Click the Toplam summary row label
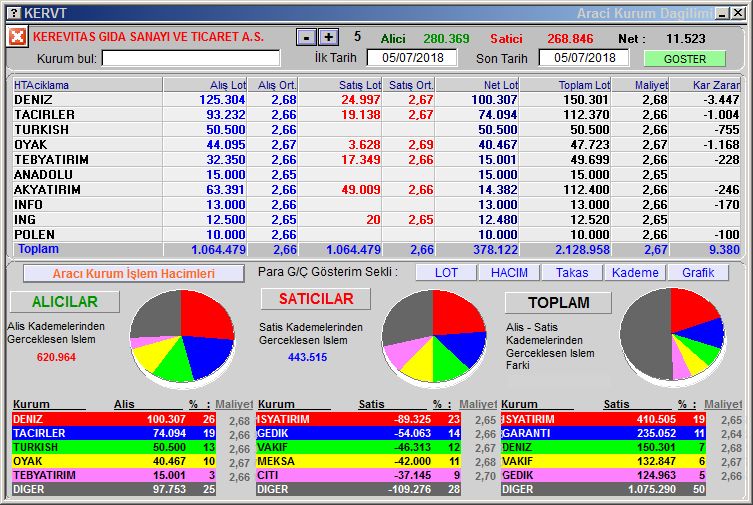 click(x=38, y=249)
